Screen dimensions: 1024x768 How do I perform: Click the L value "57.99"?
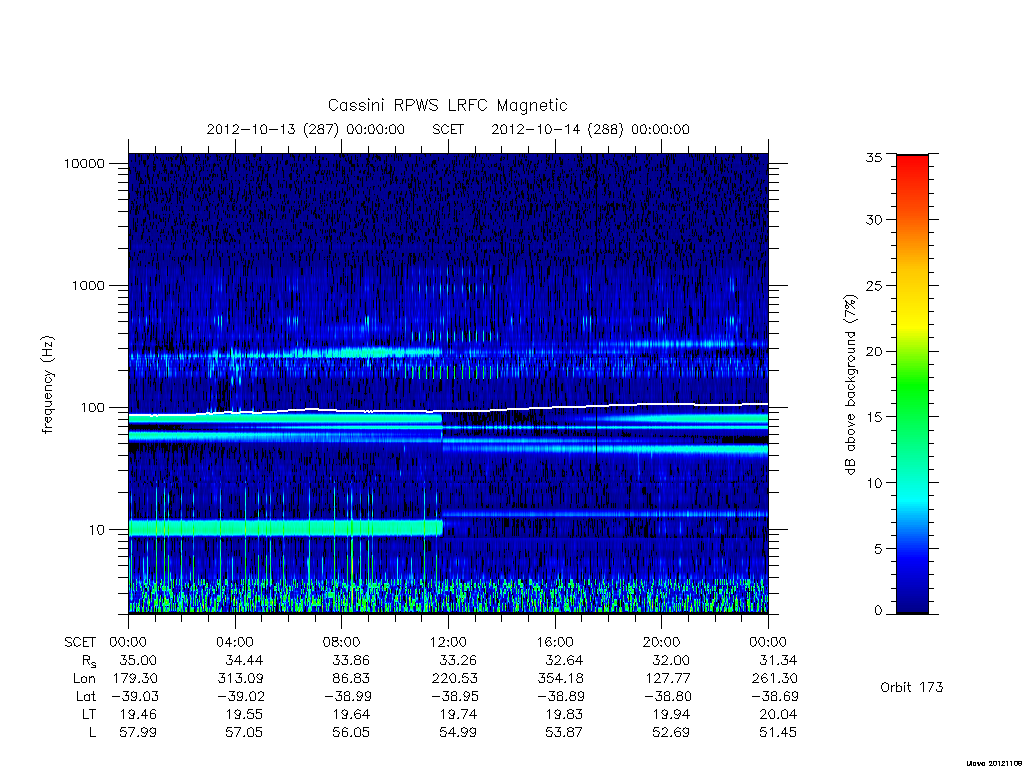(x=138, y=733)
